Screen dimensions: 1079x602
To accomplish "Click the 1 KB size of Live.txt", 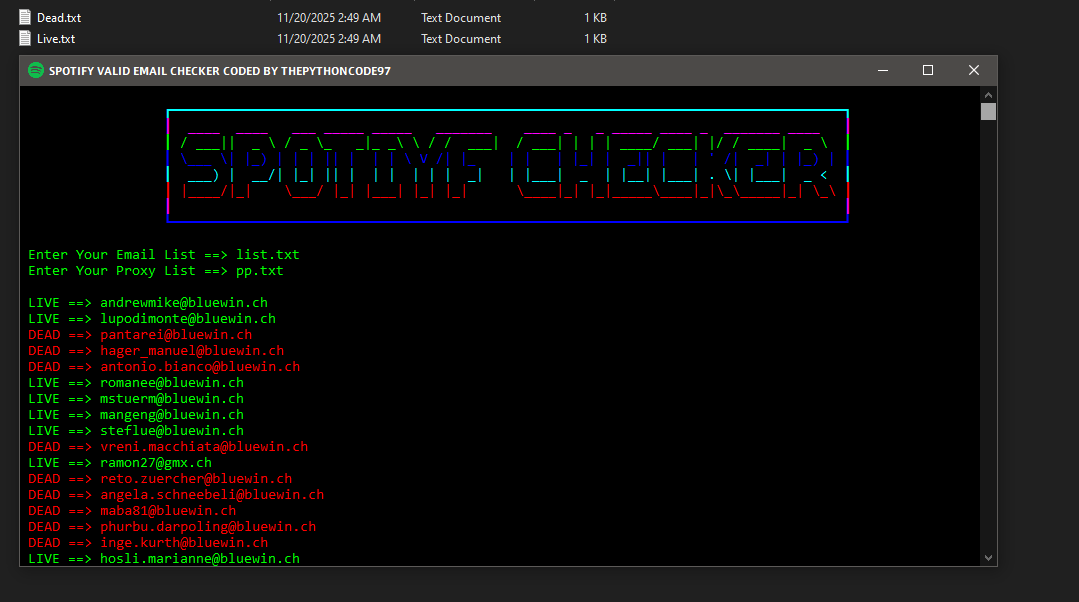I will [x=595, y=39].
